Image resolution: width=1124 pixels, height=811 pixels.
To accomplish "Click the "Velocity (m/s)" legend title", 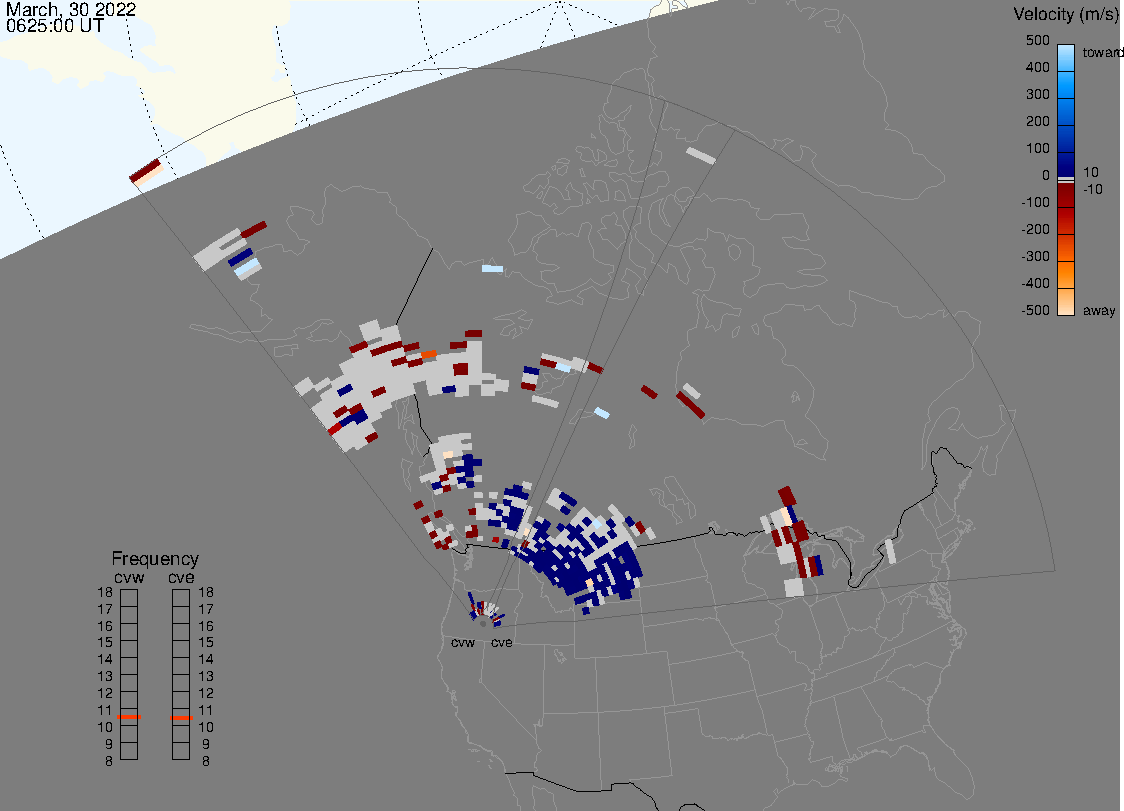I will [1067, 14].
